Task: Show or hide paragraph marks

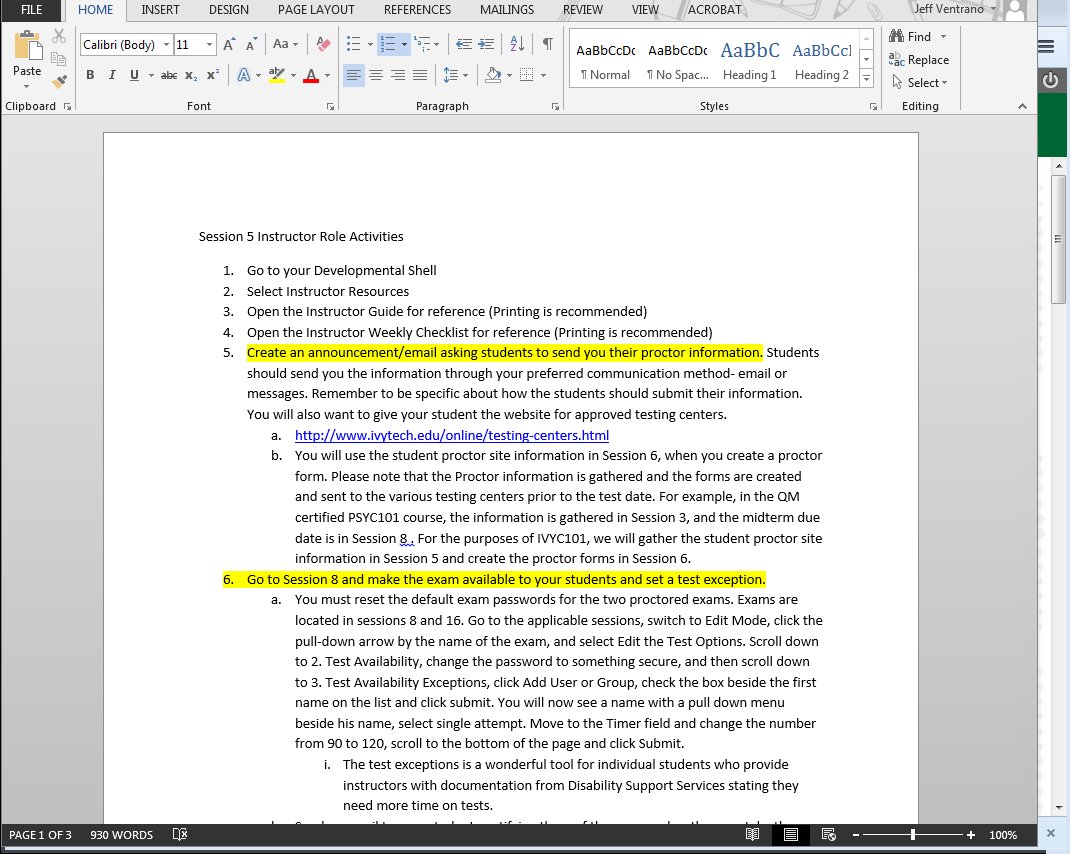Action: click(547, 44)
